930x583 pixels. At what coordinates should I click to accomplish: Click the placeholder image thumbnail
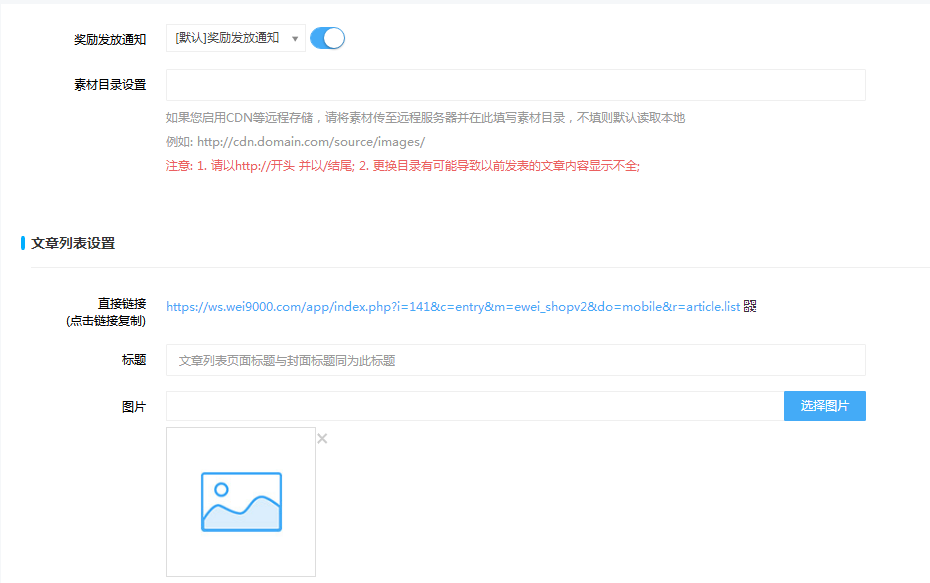coord(241,502)
